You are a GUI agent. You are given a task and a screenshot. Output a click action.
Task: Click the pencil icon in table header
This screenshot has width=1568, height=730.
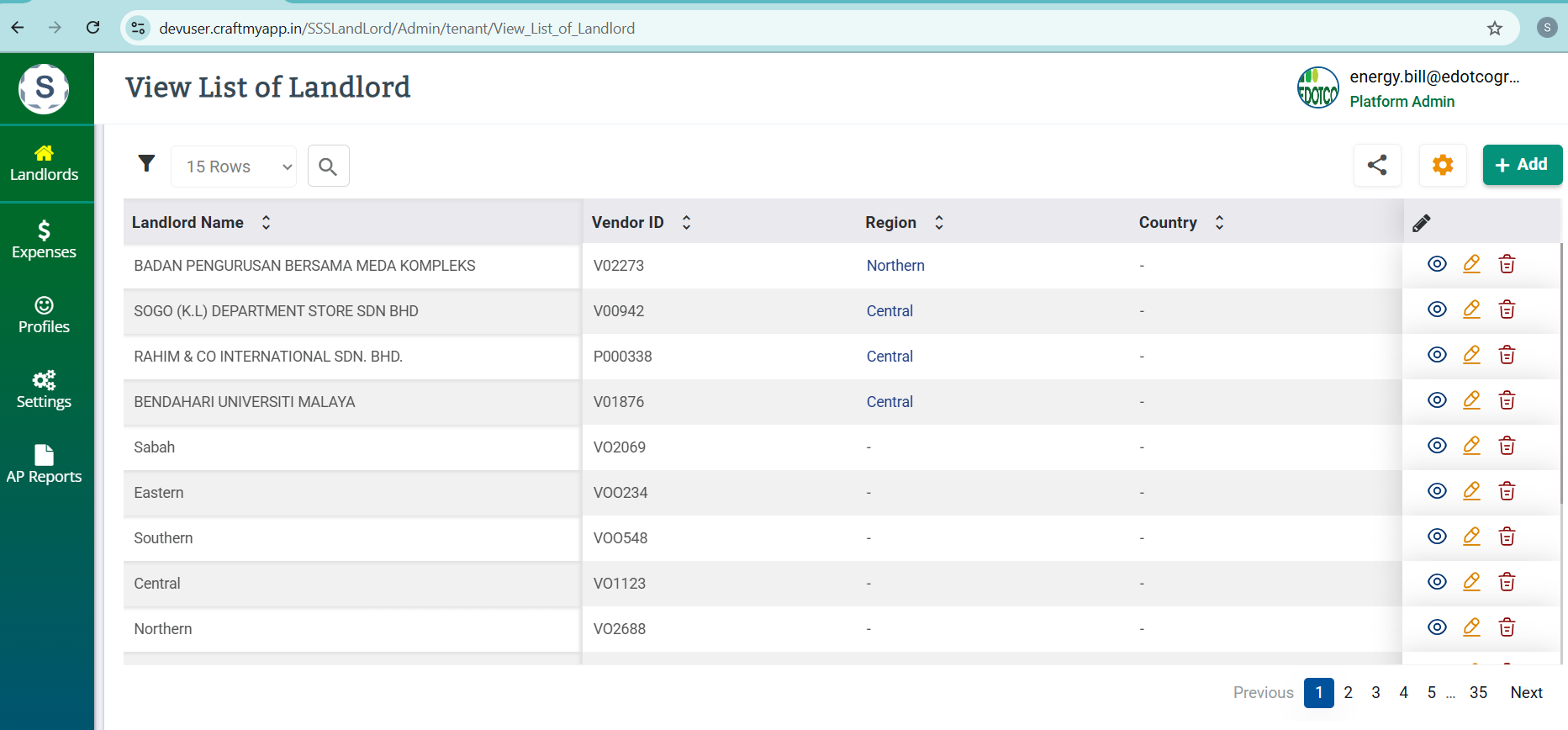click(x=1422, y=223)
